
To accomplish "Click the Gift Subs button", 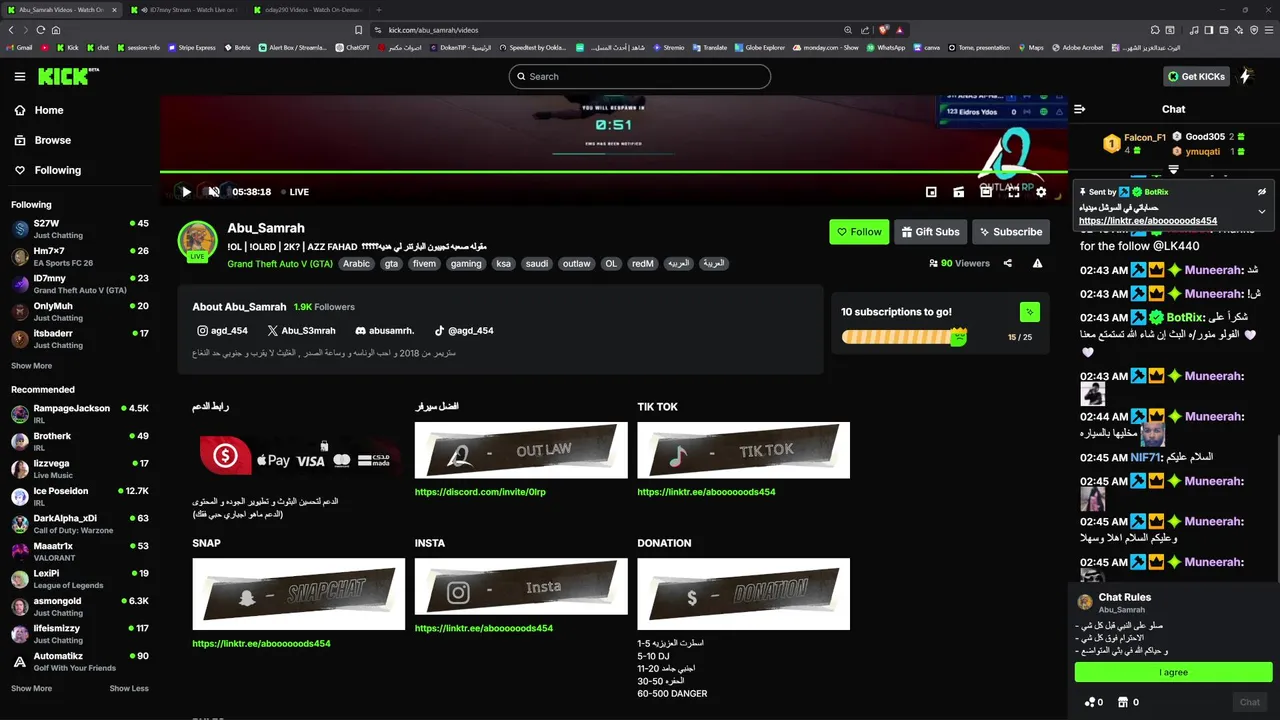I will coord(930,232).
